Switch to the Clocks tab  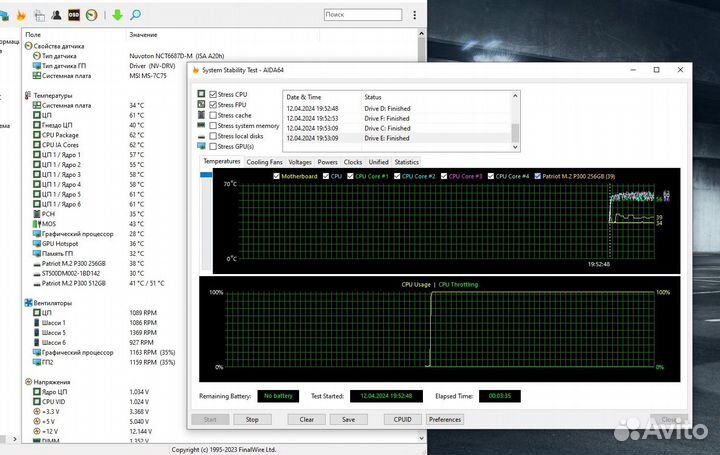pos(353,162)
